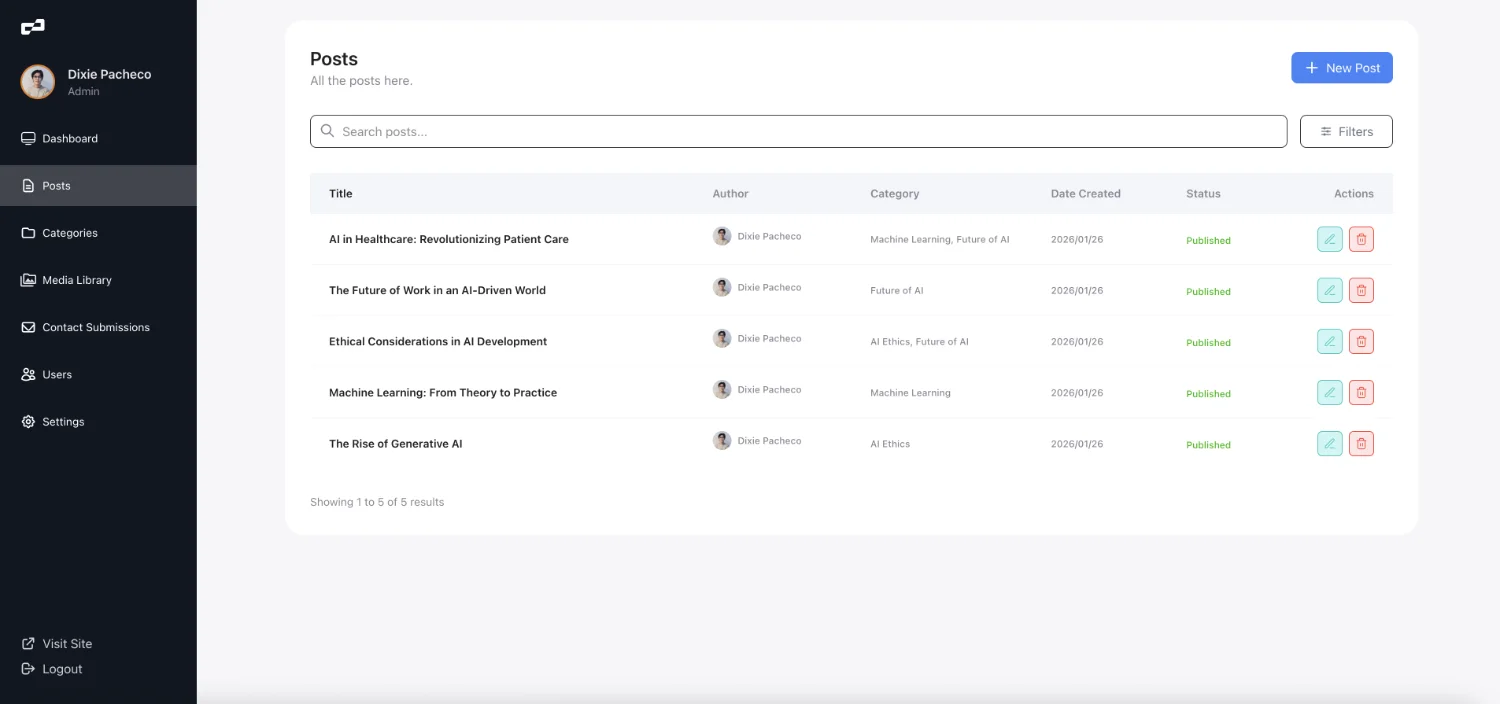The height and width of the screenshot is (704, 1500).
Task: Select the Dashboard icon in the sidebar
Action: tap(28, 138)
